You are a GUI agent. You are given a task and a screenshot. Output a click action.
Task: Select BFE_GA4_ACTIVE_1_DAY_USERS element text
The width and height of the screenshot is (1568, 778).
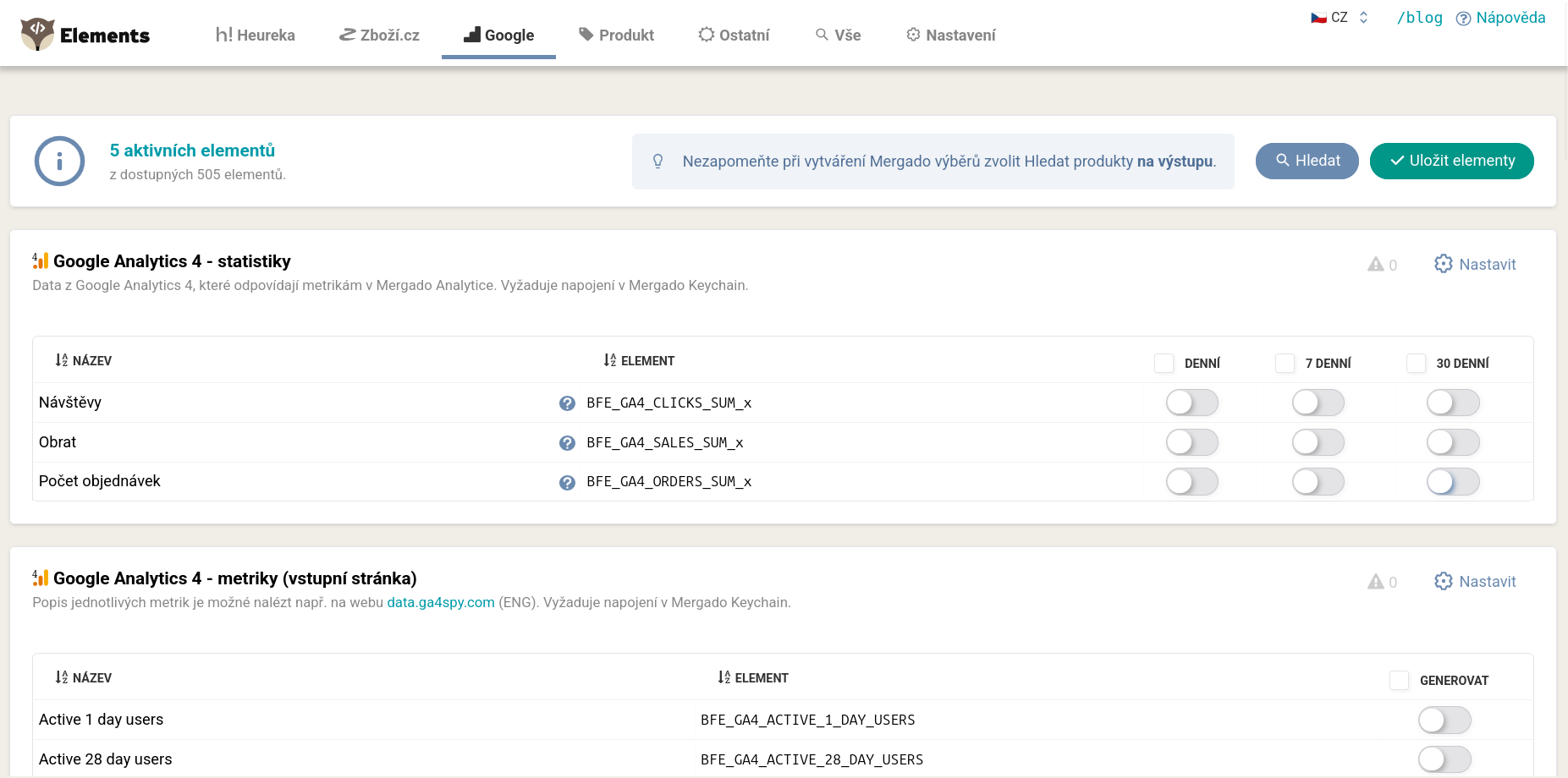click(x=808, y=720)
